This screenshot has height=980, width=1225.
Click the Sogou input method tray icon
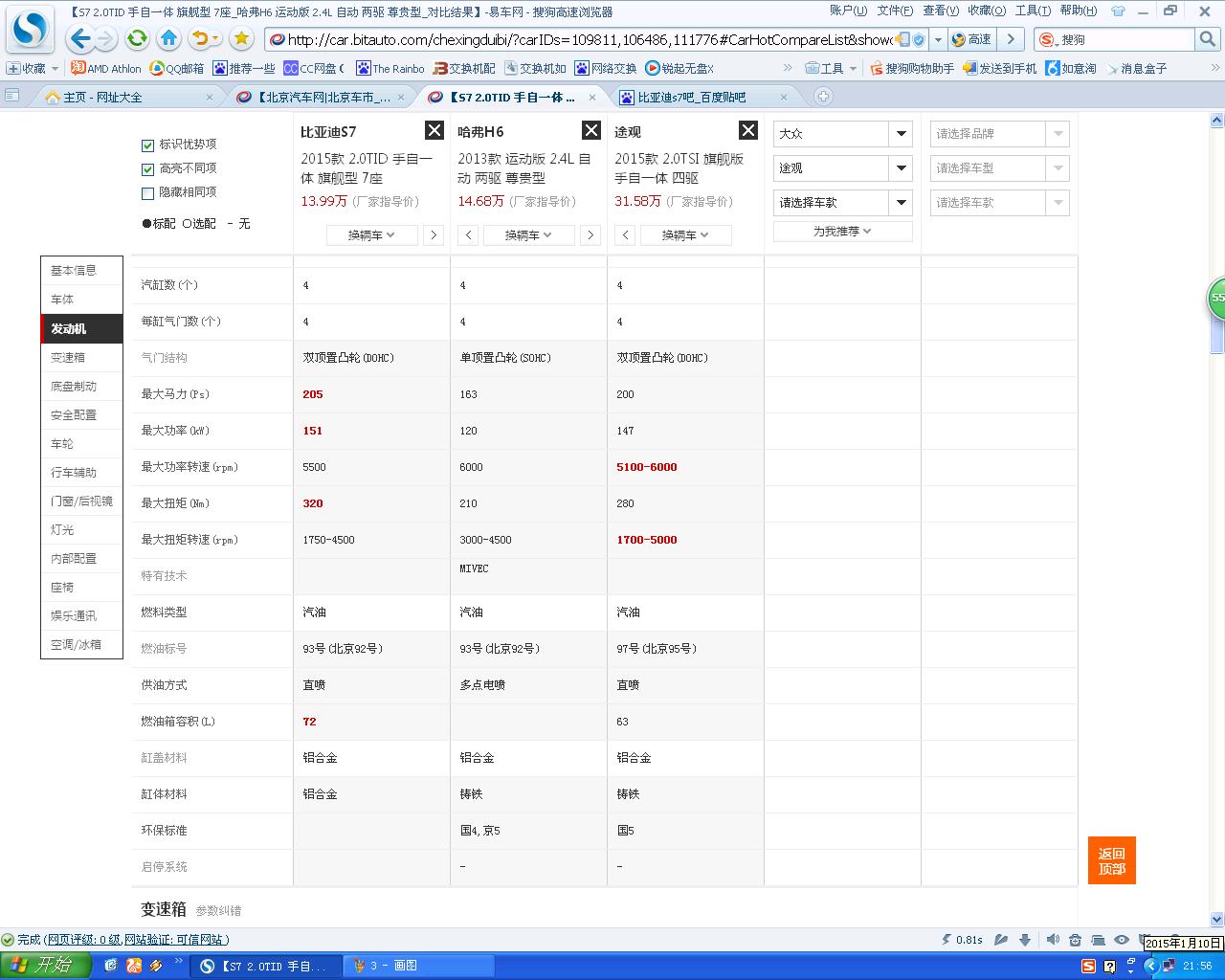[x=1089, y=966]
